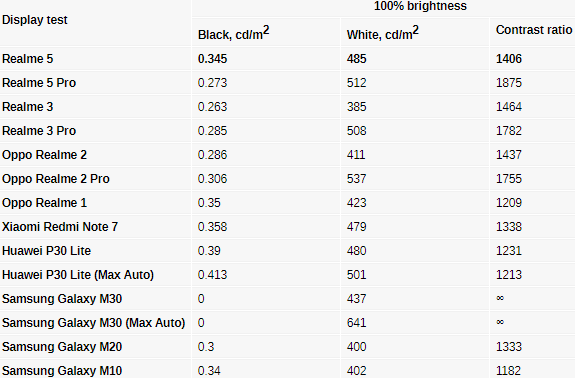Click the Contrast ratio column header
The width and height of the screenshot is (575, 378).
(534, 30)
